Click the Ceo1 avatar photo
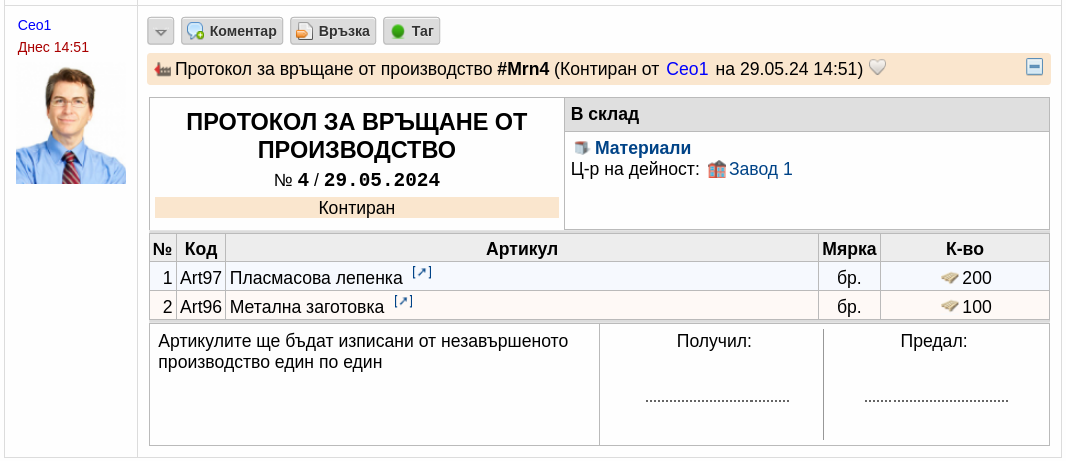The image size is (1066, 461). pyautogui.click(x=71, y=124)
